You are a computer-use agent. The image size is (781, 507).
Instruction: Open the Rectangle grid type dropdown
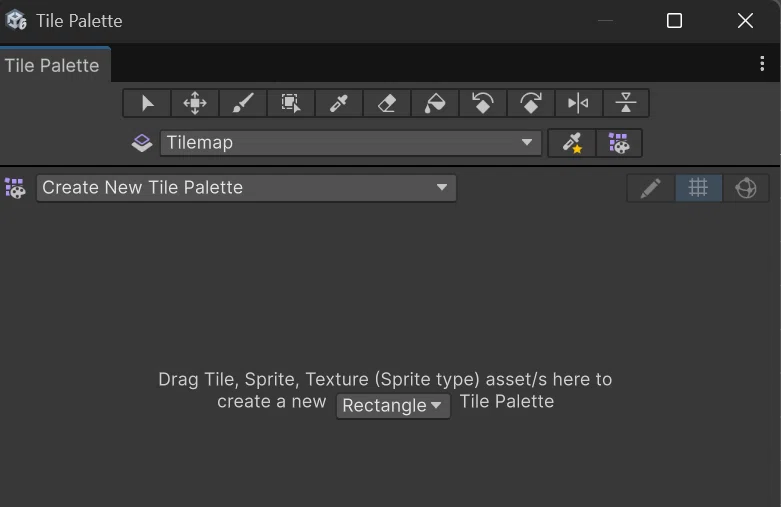393,405
